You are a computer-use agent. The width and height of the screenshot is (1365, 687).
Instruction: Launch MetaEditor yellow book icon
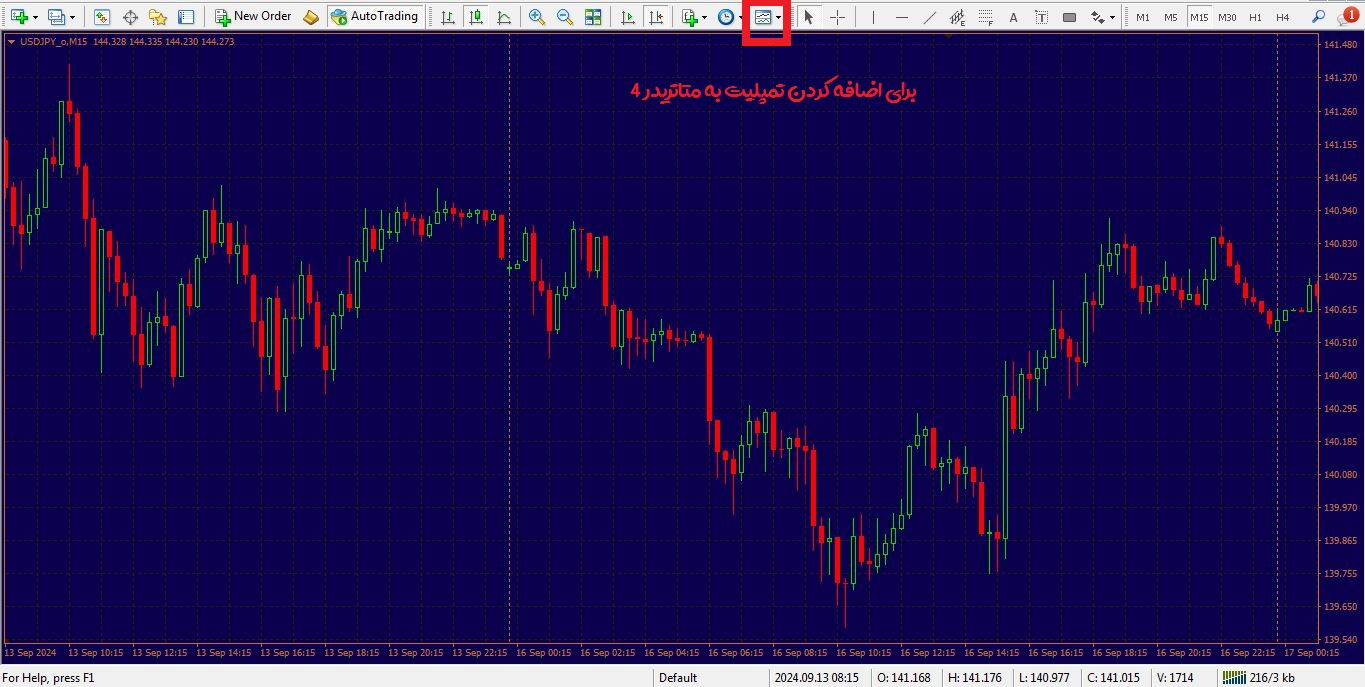pos(311,17)
